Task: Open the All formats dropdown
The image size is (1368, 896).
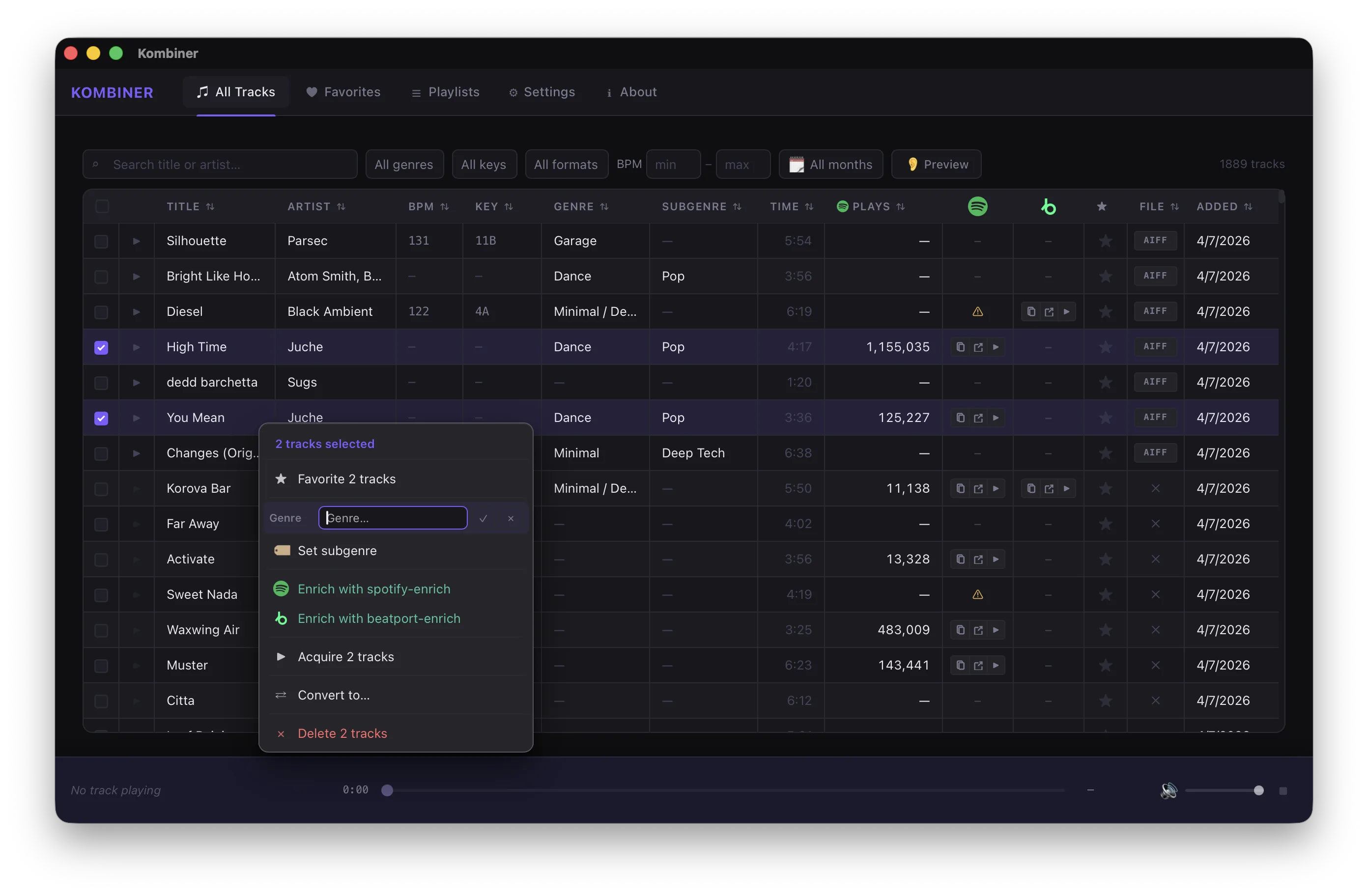Action: pyautogui.click(x=566, y=165)
